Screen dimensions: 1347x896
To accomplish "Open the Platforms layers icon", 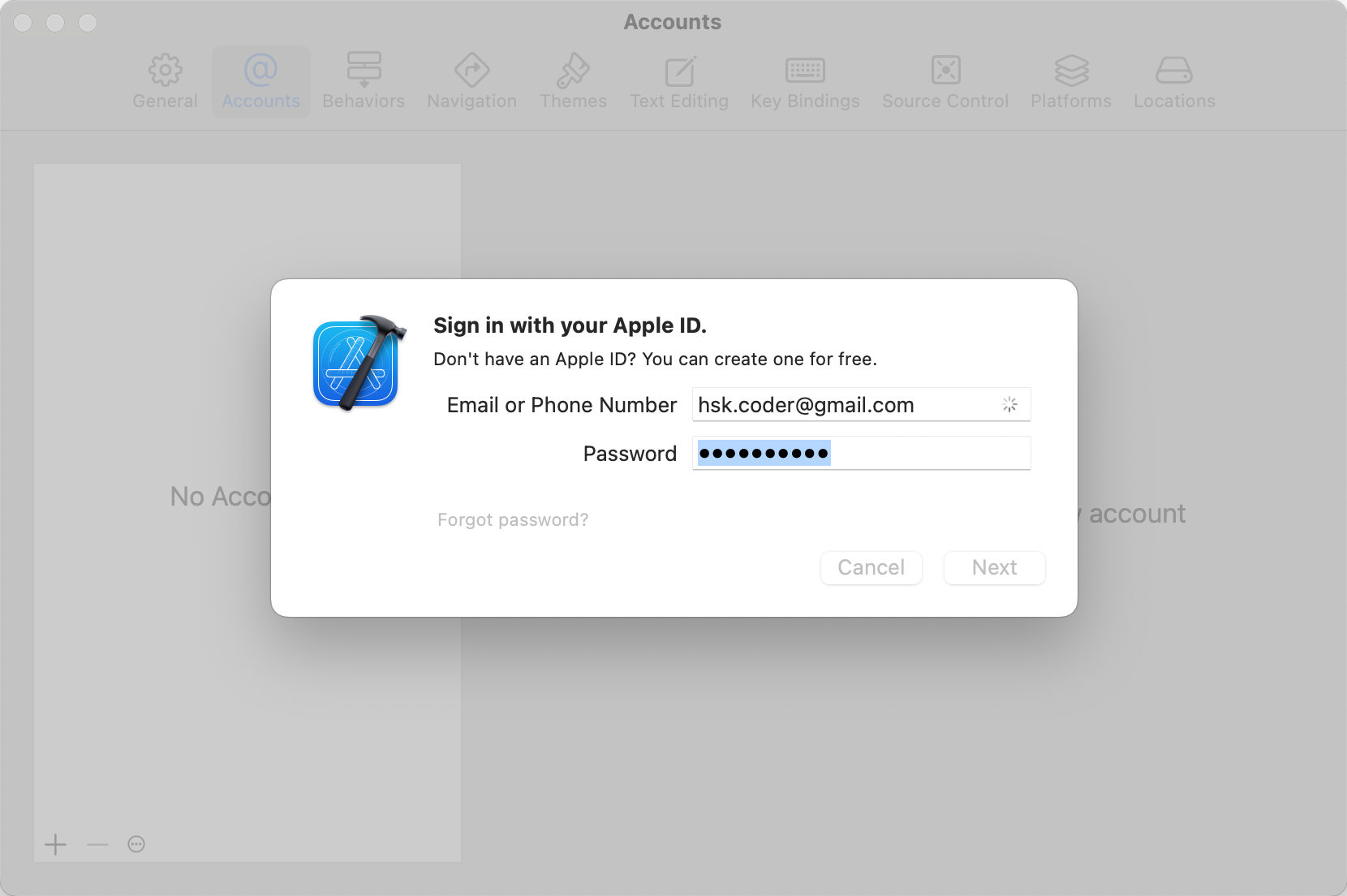I will [x=1071, y=71].
